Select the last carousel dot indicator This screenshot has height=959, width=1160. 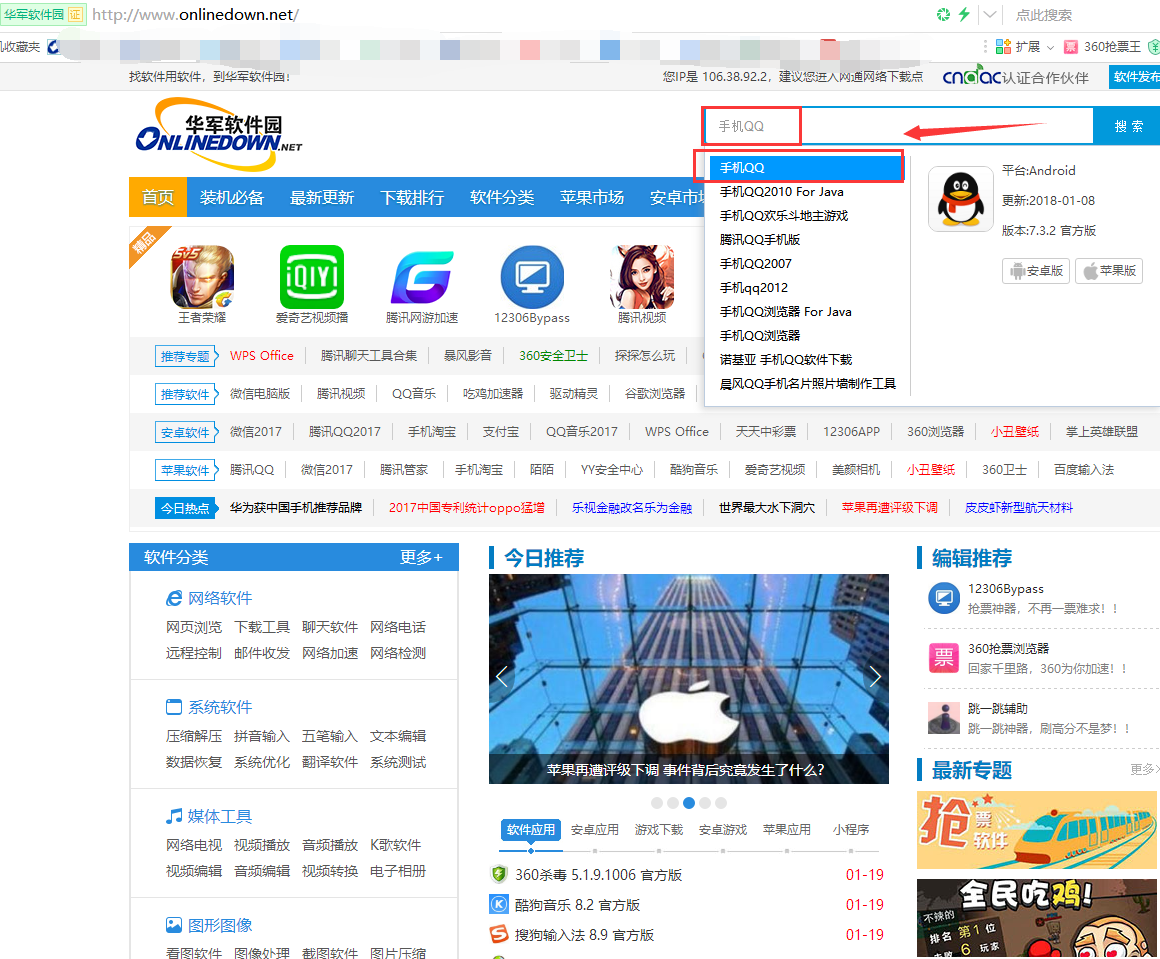tap(721, 803)
